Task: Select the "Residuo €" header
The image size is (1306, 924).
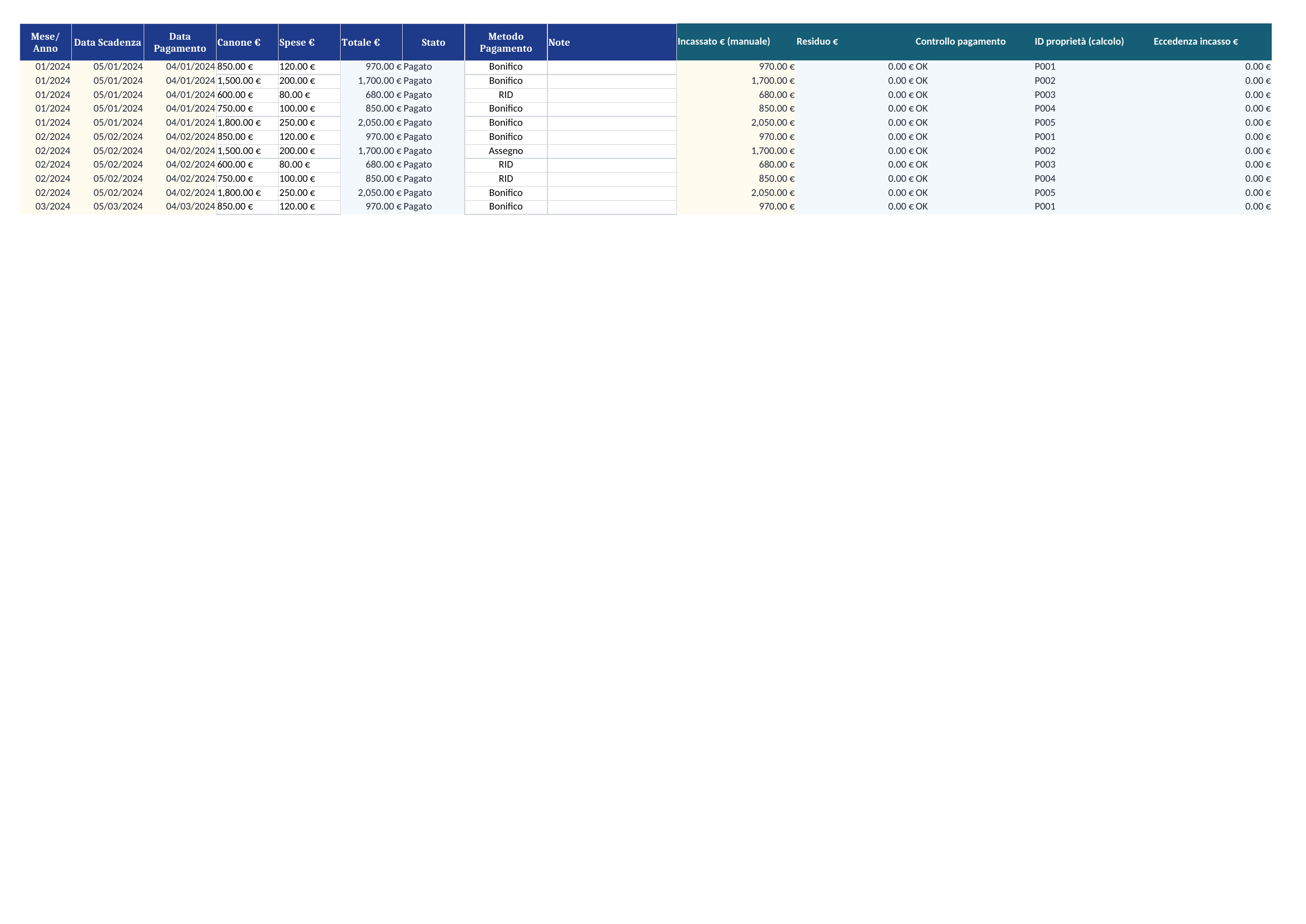Action: click(x=855, y=41)
